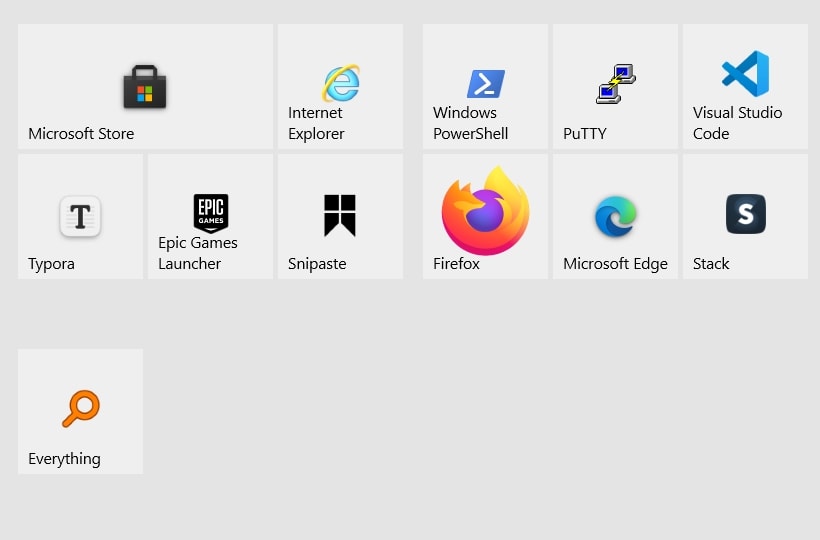The height and width of the screenshot is (540, 820).
Task: Open Visual Studio Code icon
Action: coord(745,74)
